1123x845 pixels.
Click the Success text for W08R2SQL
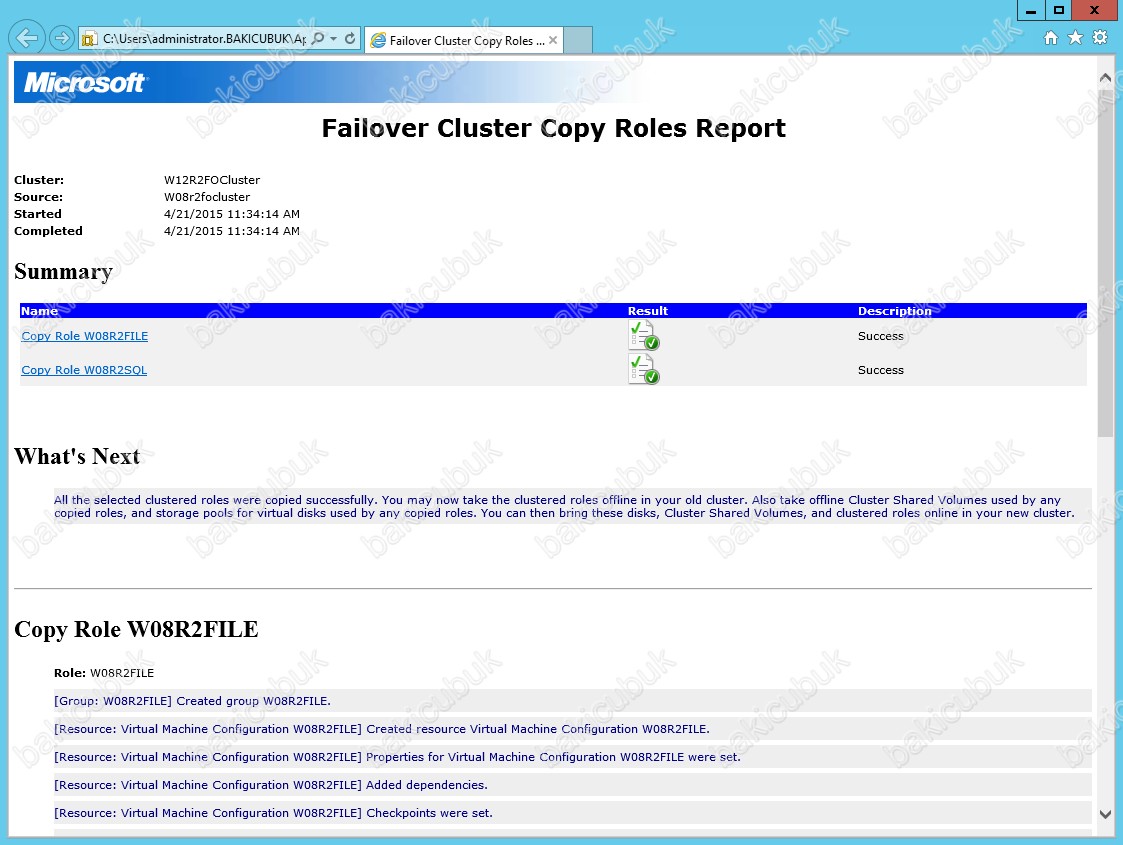[881, 370]
